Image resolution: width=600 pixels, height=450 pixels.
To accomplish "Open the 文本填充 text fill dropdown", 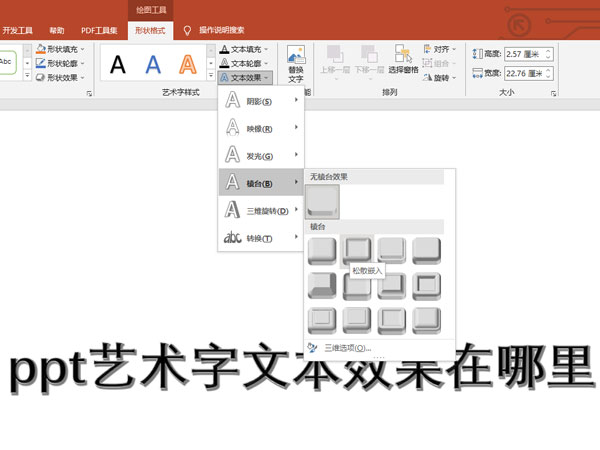I will (x=244, y=49).
